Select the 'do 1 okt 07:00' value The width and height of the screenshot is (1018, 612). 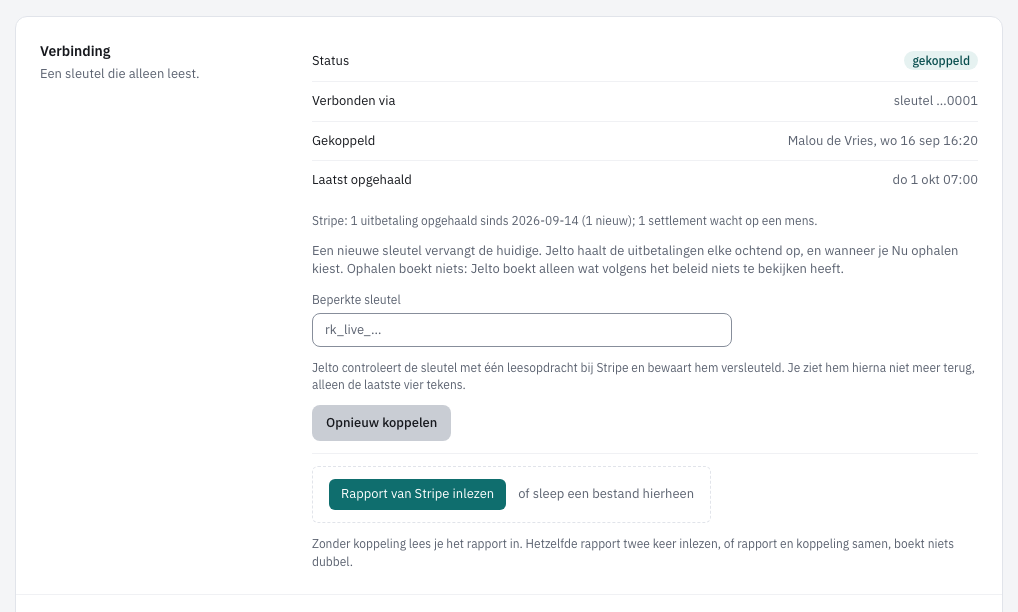(x=935, y=180)
